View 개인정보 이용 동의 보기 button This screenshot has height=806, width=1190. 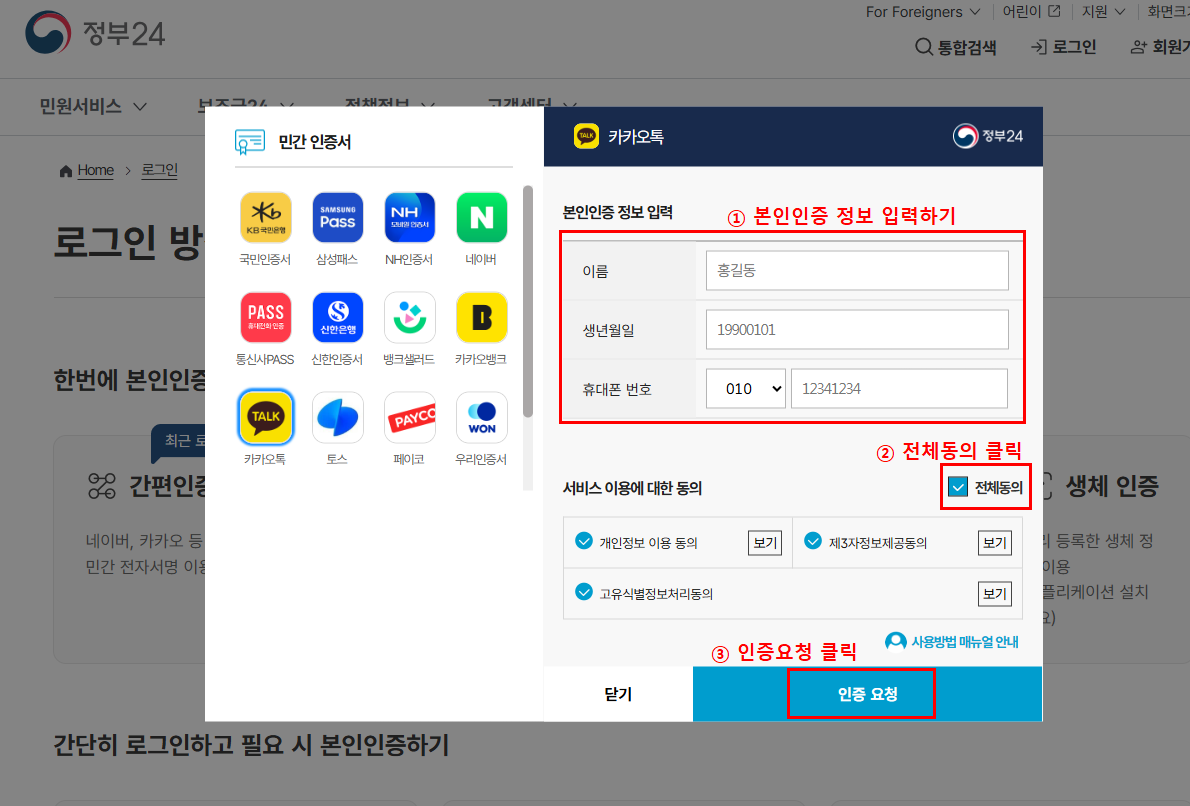(x=765, y=543)
